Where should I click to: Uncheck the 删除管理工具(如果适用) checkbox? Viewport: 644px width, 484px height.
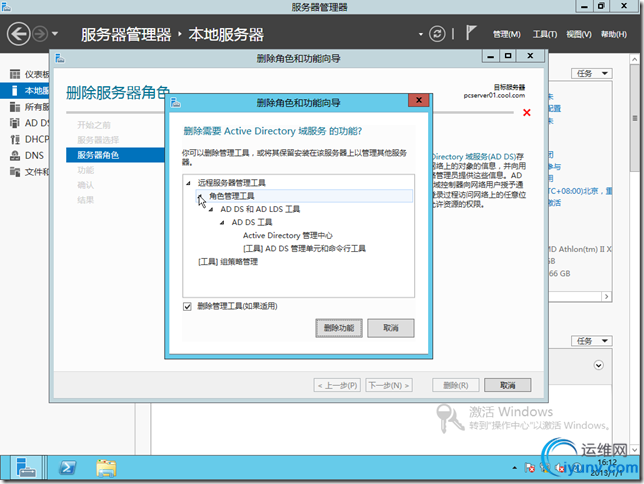[x=187, y=307]
